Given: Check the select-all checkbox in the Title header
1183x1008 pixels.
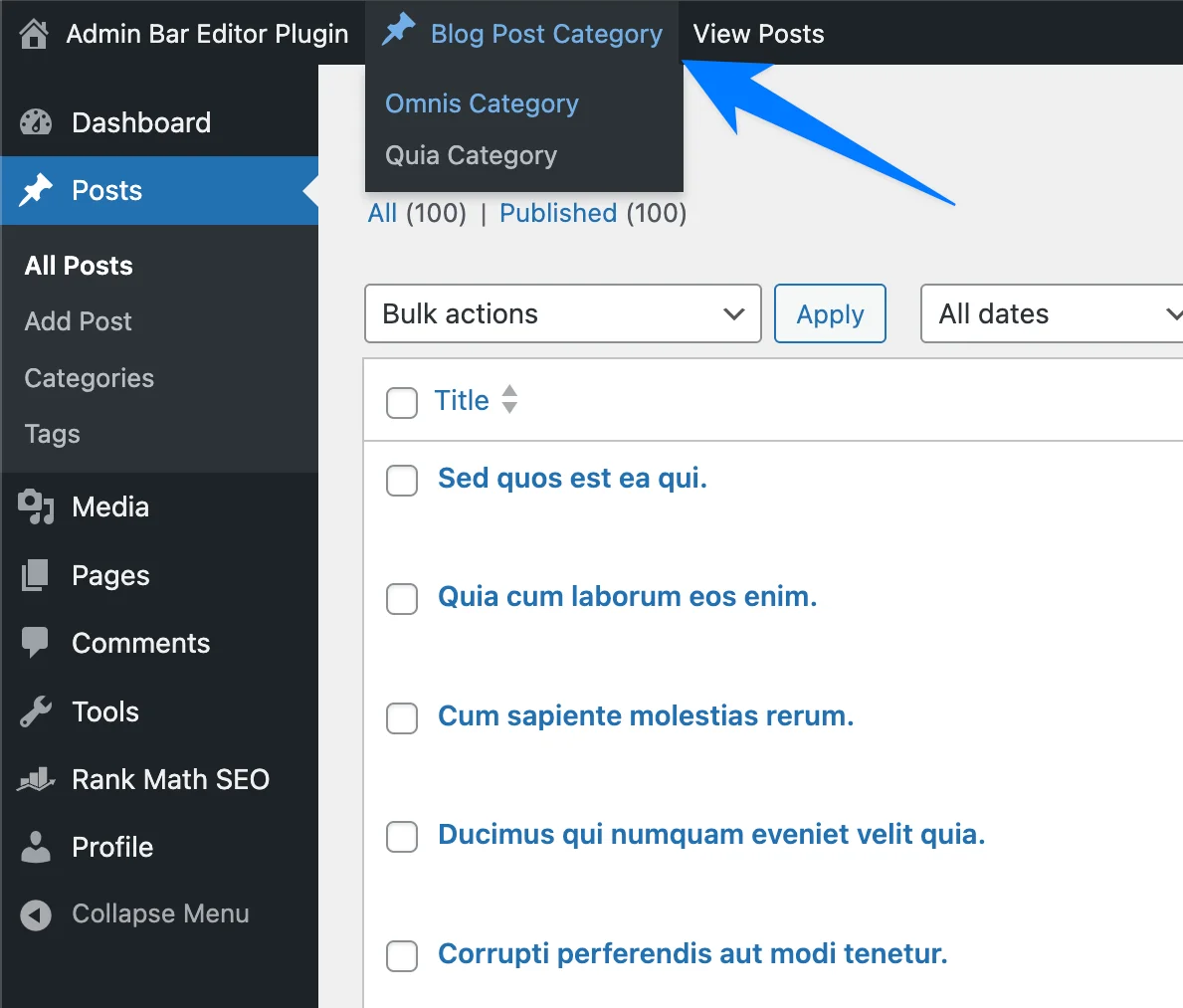Looking at the screenshot, I should [402, 403].
